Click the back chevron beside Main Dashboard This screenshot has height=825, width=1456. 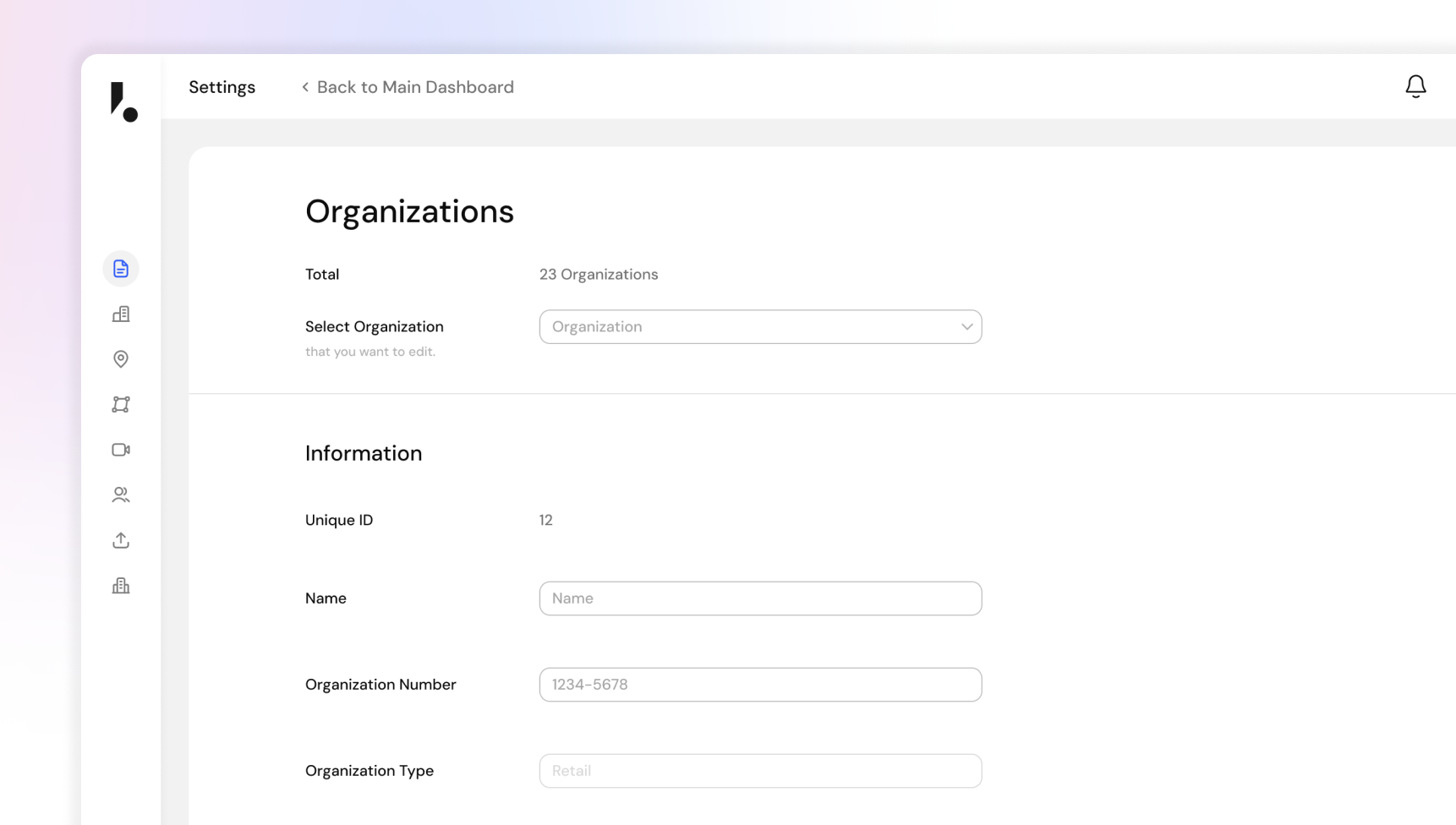click(305, 87)
